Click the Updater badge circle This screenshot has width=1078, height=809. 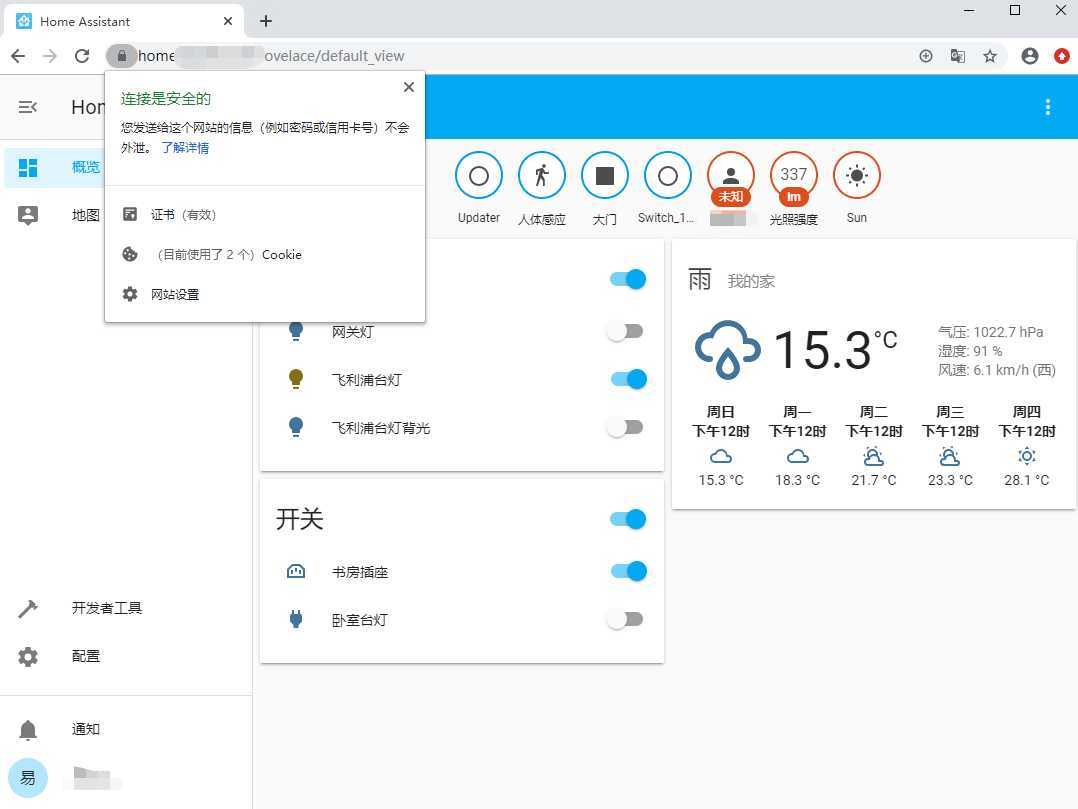tap(479, 176)
